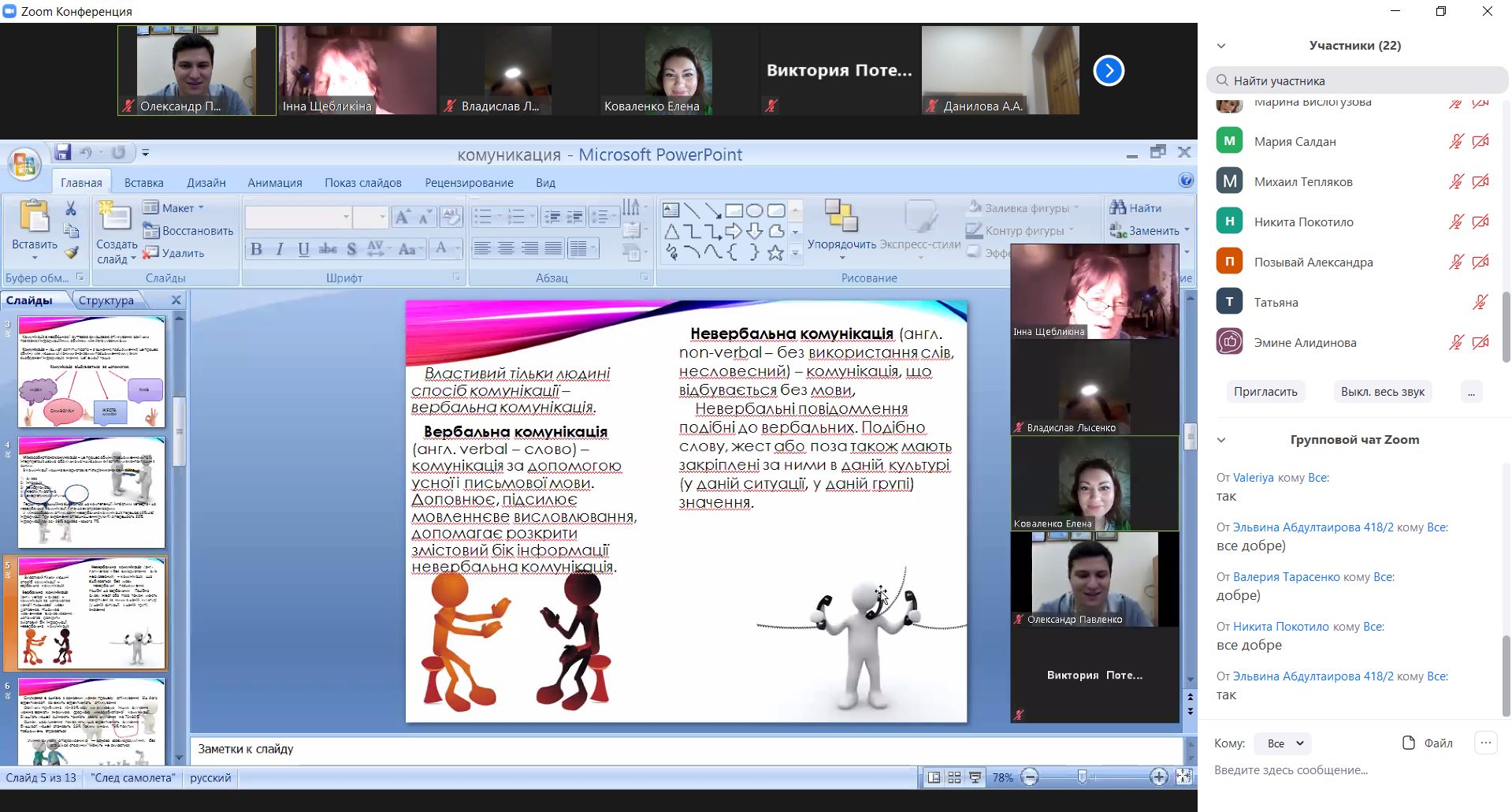This screenshot has height=812, width=1512.
Task: Toggle the Underline formatting button
Action: pos(303,249)
